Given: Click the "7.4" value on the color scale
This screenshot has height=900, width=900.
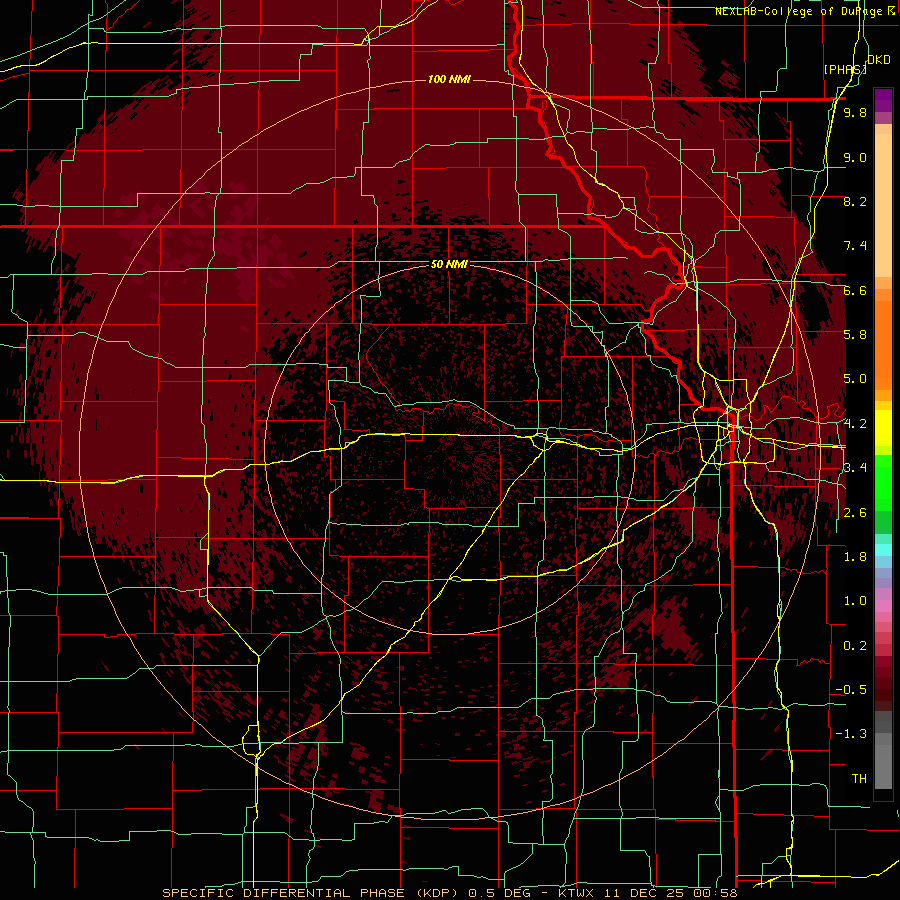Looking at the screenshot, I should tap(855, 246).
